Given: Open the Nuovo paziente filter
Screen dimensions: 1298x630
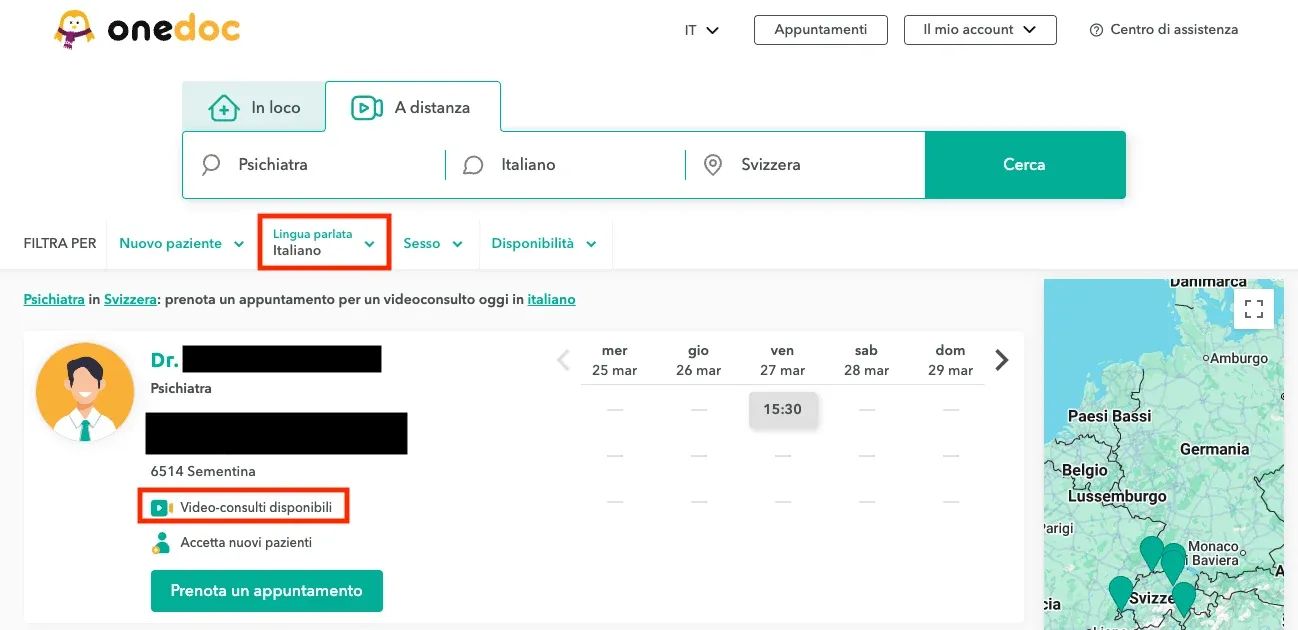Looking at the screenshot, I should pyautogui.click(x=181, y=243).
